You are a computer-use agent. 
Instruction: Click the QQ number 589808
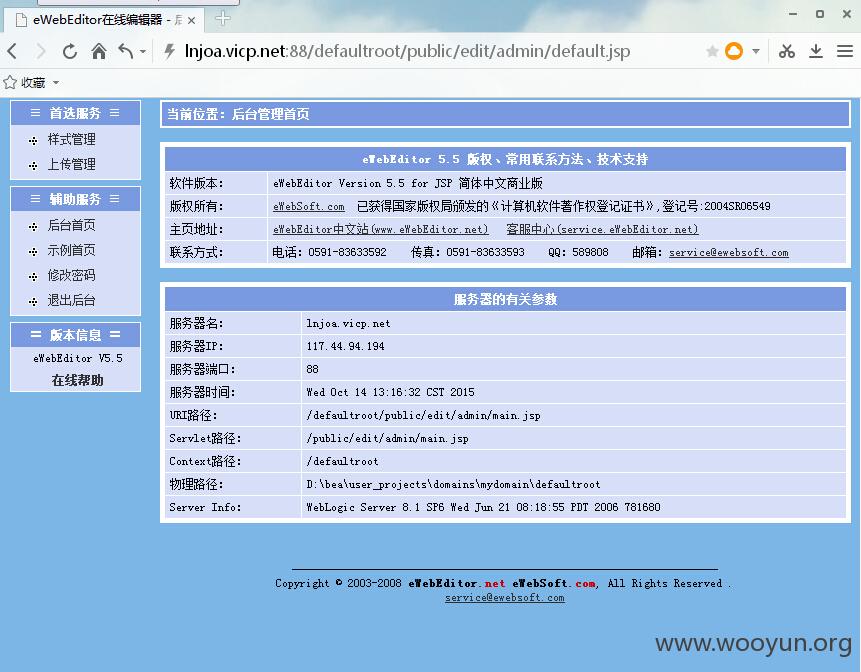point(590,253)
